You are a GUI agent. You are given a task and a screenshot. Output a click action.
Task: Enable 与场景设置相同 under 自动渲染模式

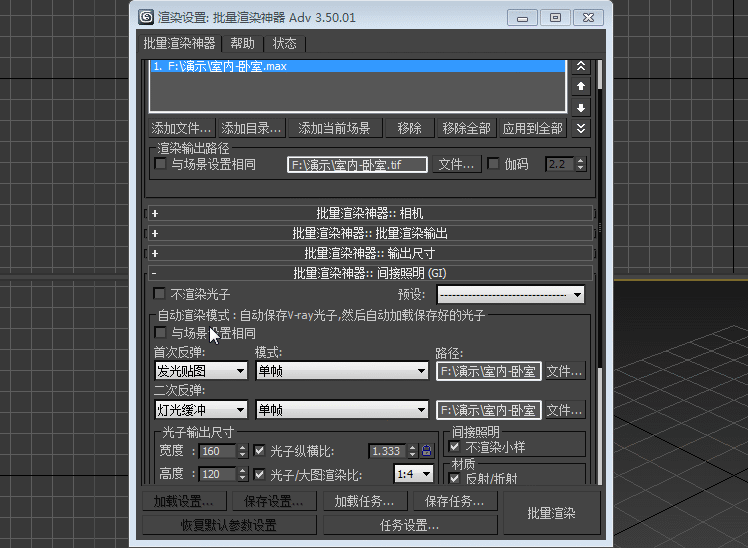click(161, 332)
